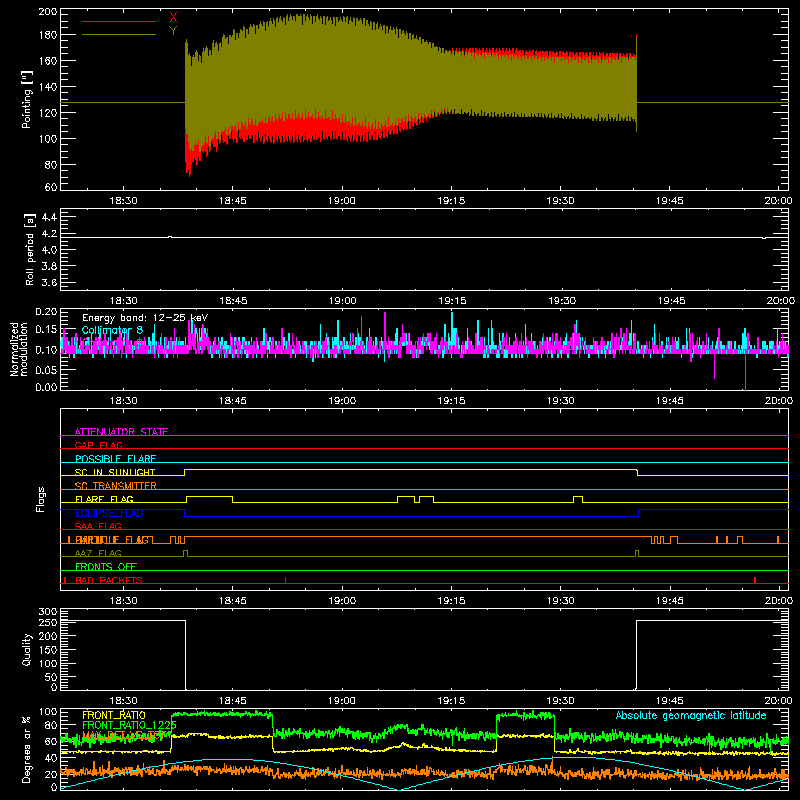The image size is (800, 800).
Task: Click the '100' tick on Degrees or % axis
Action: [x=47, y=712]
